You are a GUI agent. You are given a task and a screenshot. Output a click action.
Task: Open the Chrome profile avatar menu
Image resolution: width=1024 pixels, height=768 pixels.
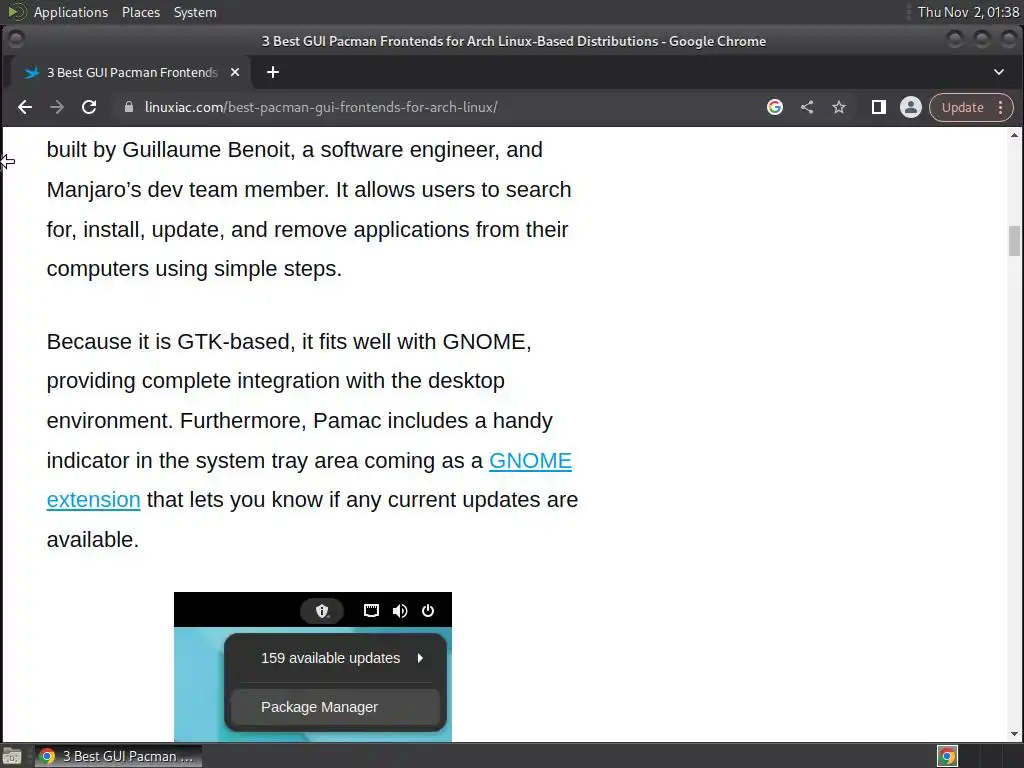910,107
